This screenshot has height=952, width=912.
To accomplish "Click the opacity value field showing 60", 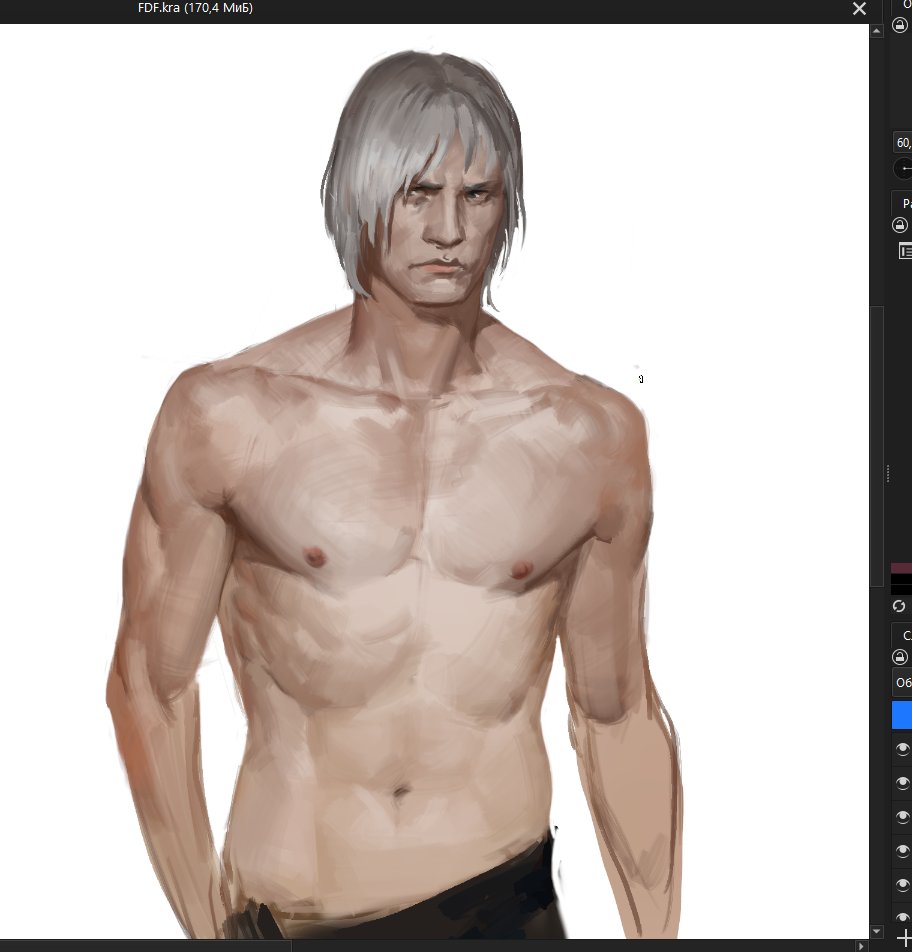I will click(x=903, y=142).
